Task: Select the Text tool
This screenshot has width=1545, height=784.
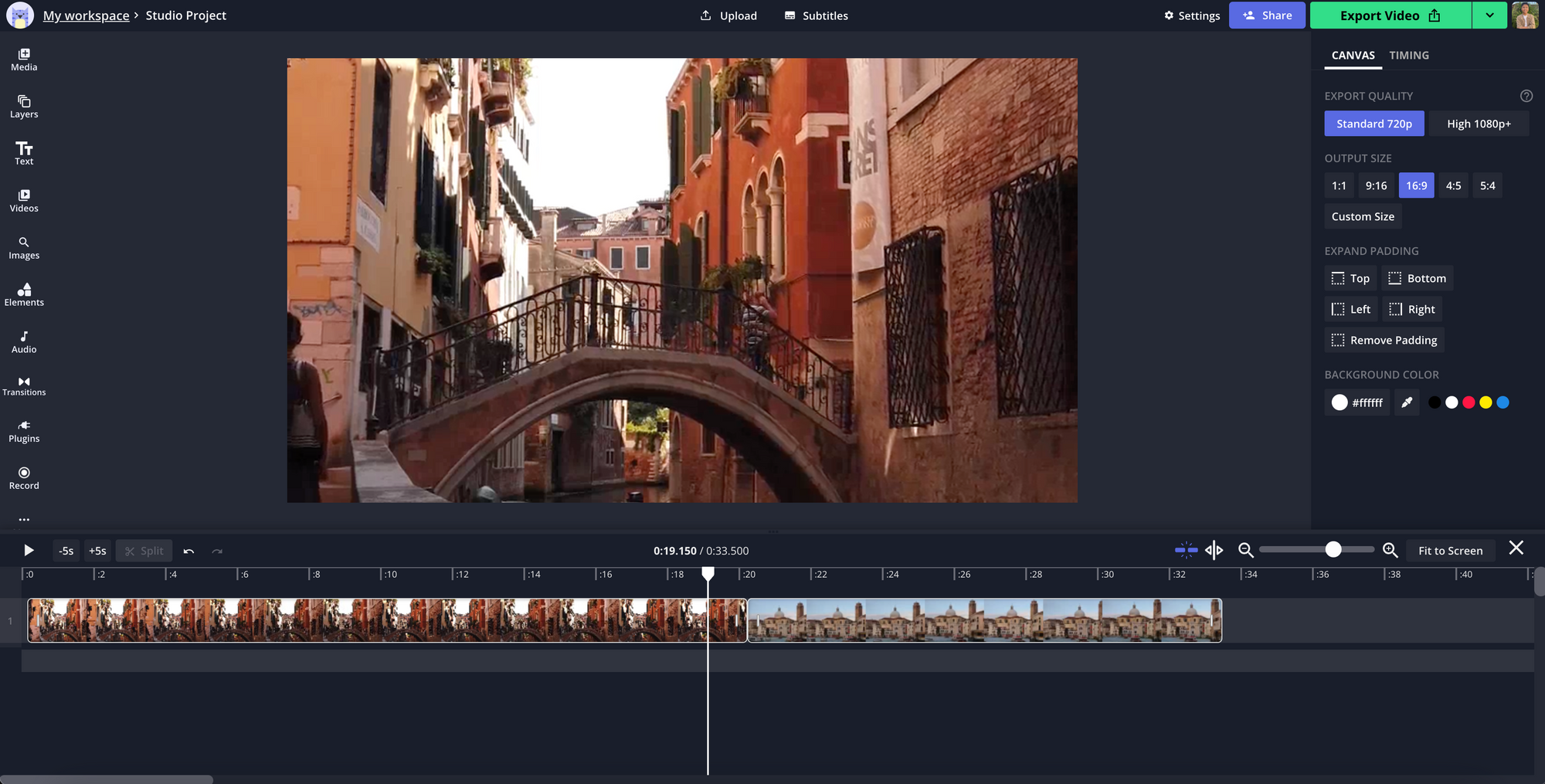Action: pos(24,153)
